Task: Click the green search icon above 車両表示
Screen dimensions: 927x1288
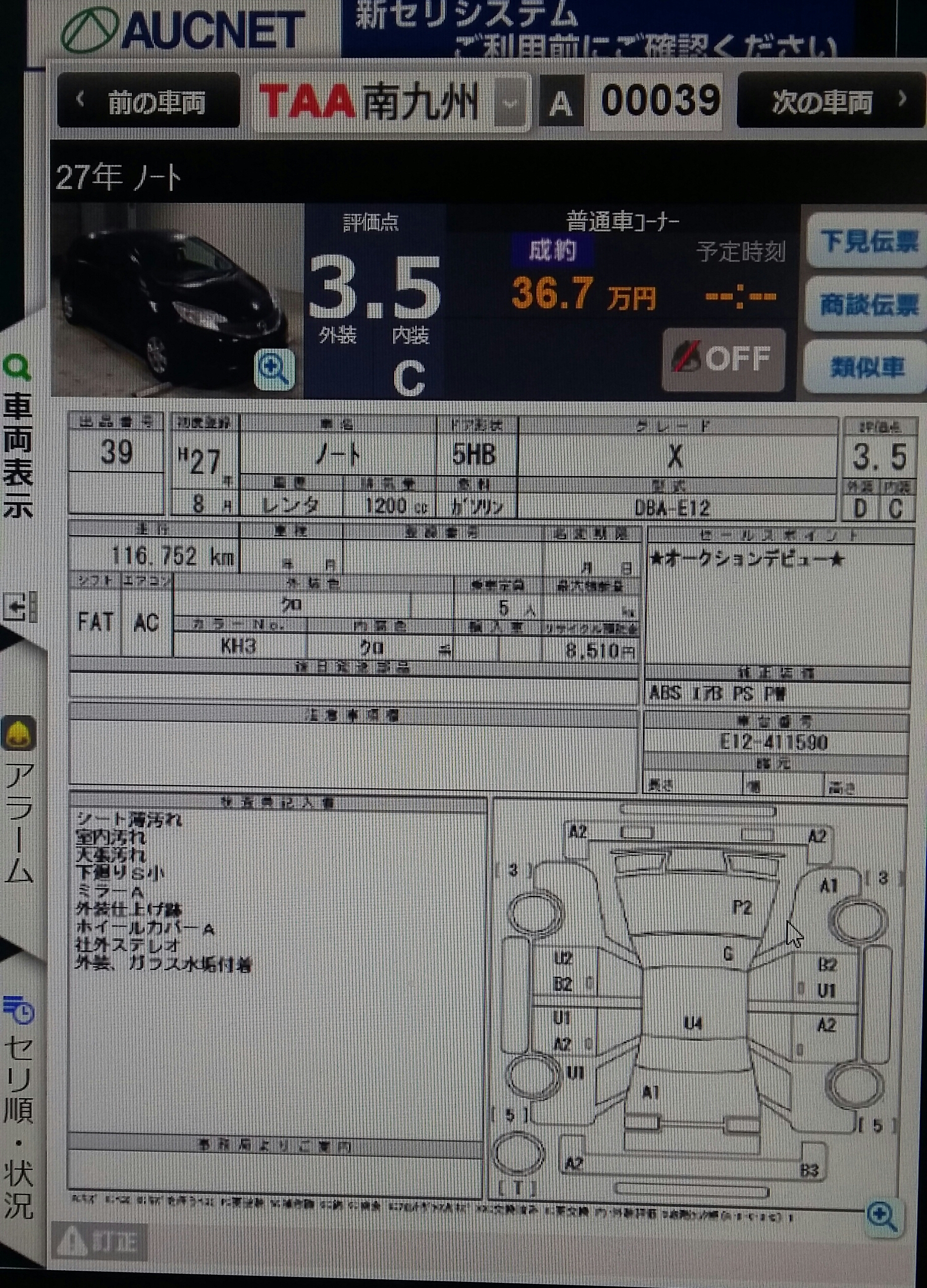Action: tap(17, 369)
